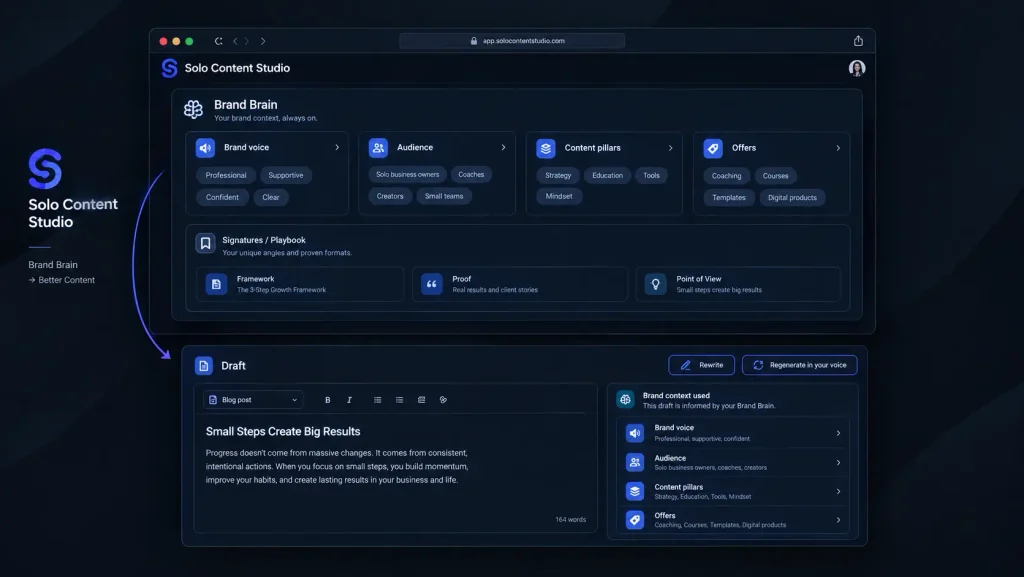
Task: Select the Coaching offer tag
Action: tap(726, 176)
